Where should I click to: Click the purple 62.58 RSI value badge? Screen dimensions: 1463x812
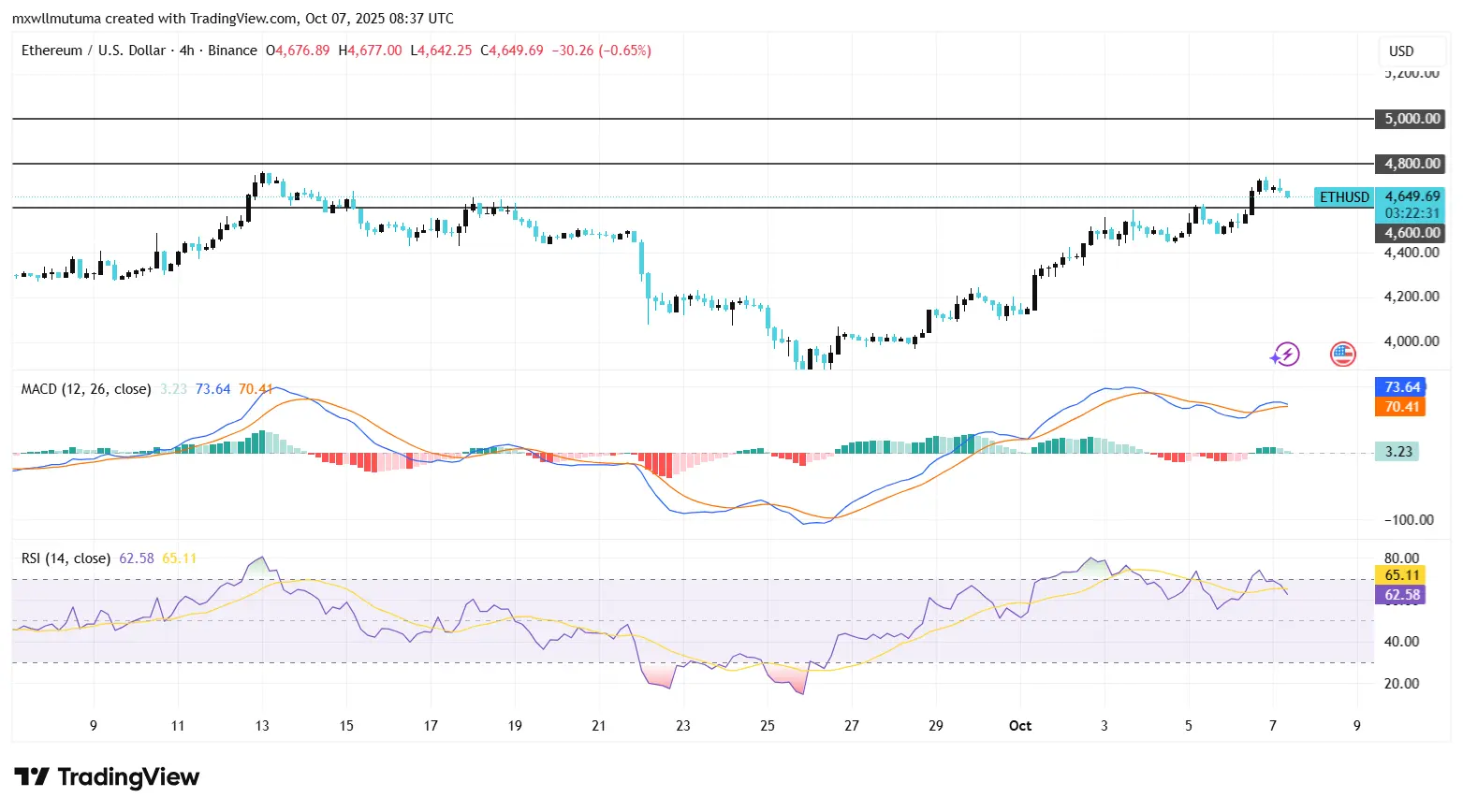[x=1400, y=595]
